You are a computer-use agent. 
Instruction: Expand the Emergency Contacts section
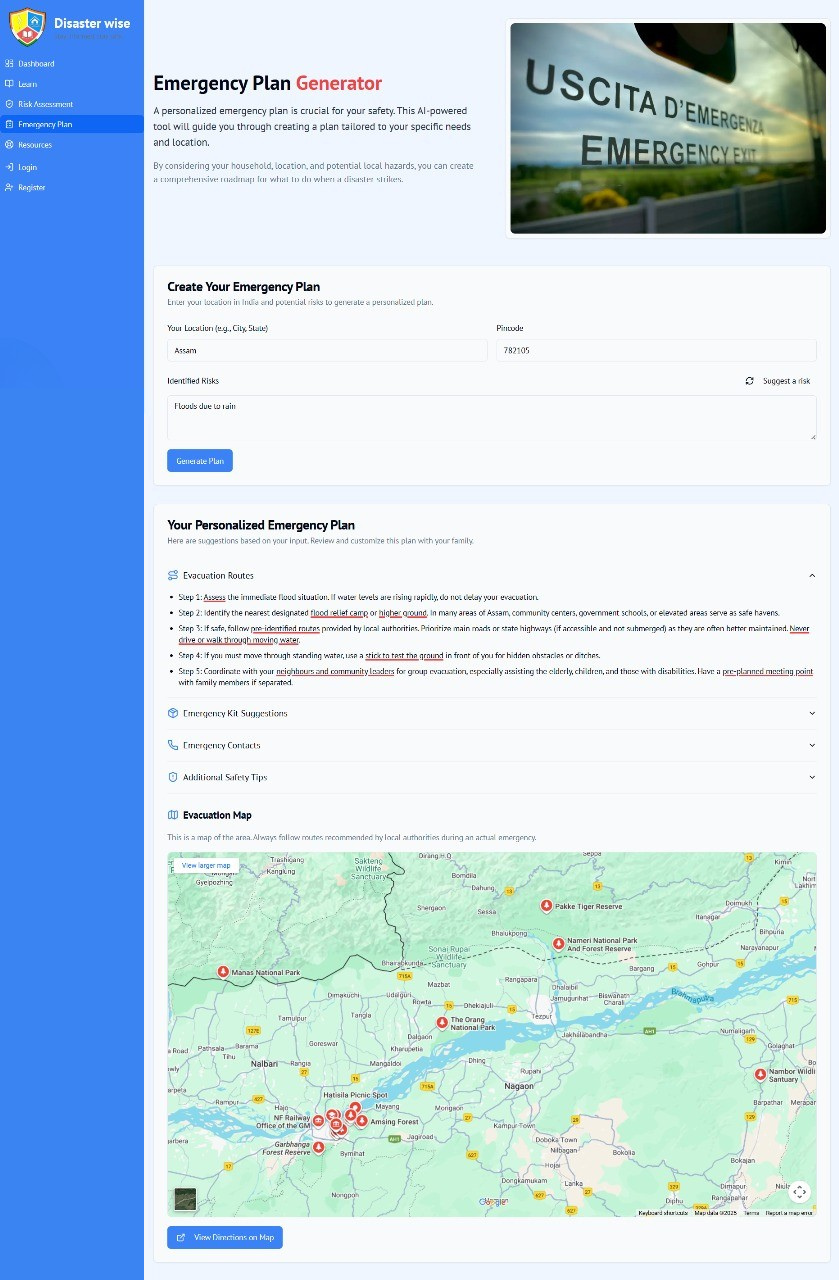(492, 745)
